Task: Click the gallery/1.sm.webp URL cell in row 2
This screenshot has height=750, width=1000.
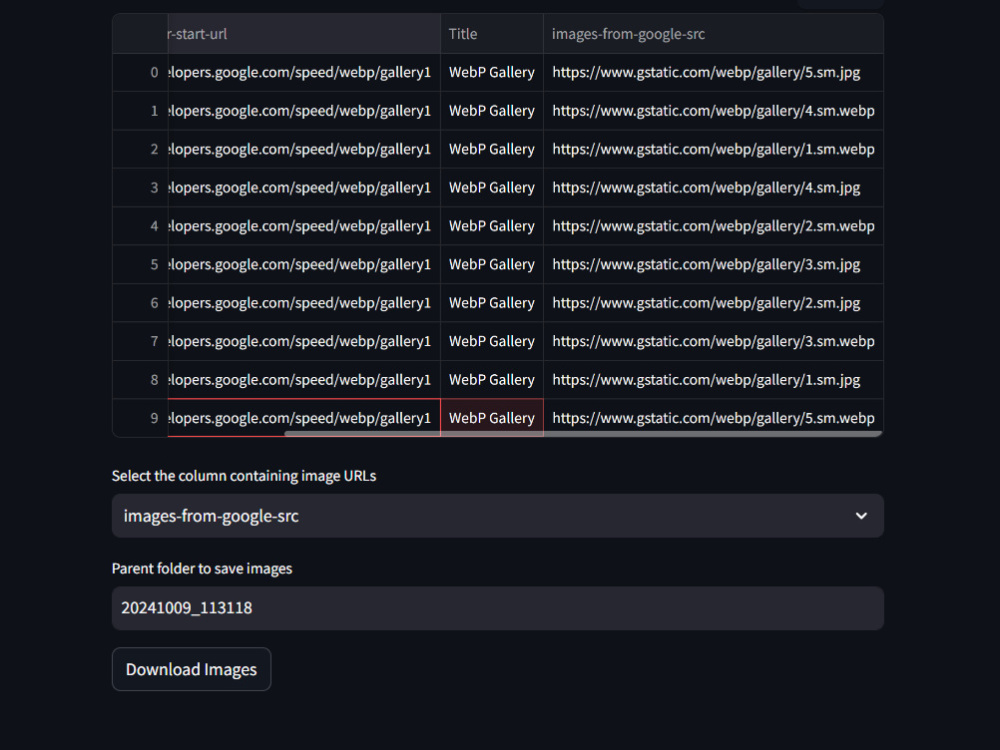Action: pyautogui.click(x=713, y=149)
